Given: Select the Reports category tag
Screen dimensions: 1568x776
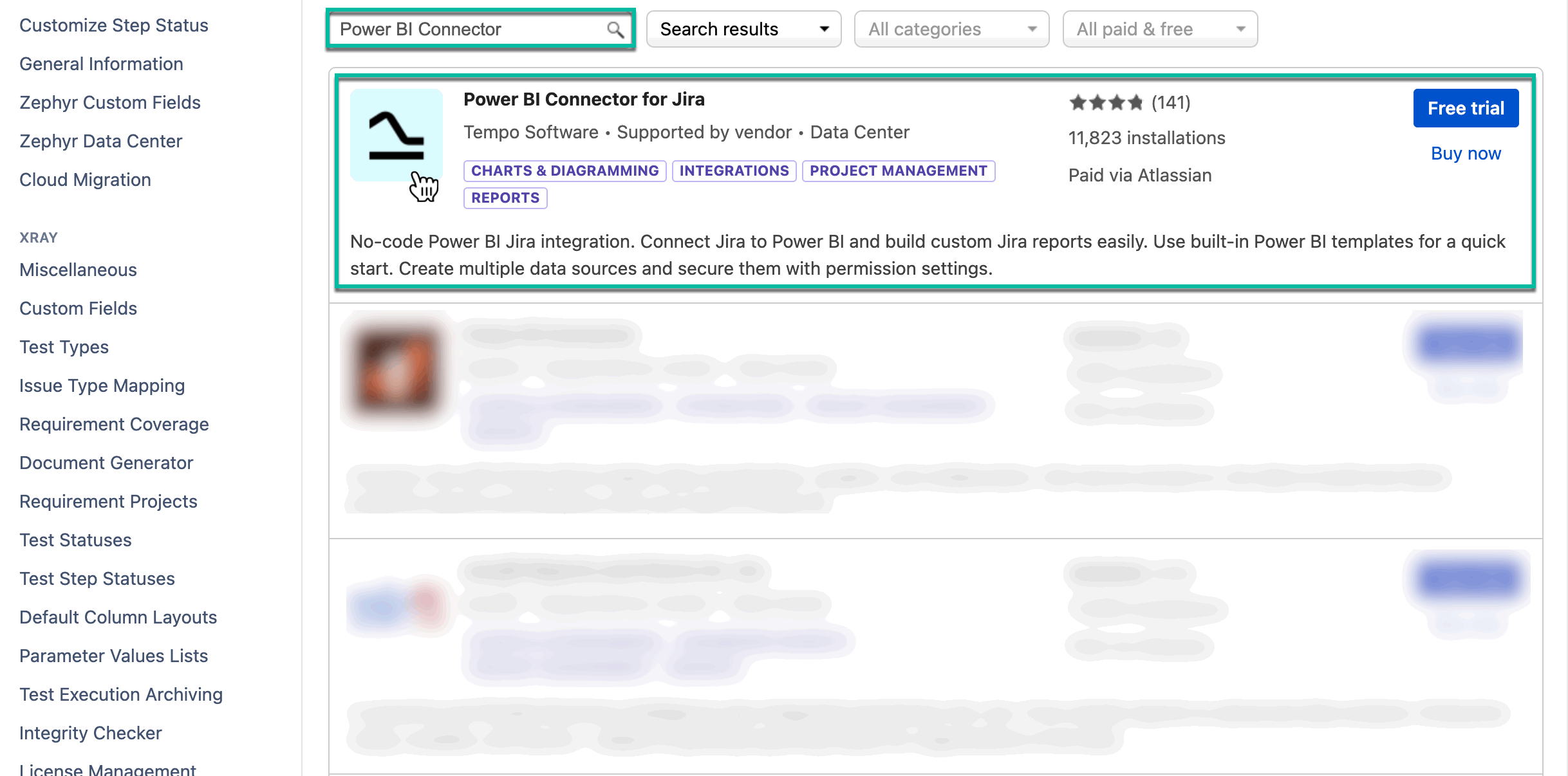Looking at the screenshot, I should 505,198.
